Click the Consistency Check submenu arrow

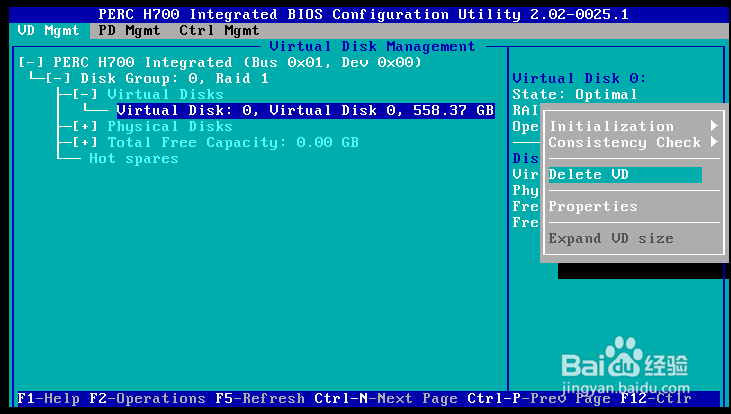coord(714,142)
